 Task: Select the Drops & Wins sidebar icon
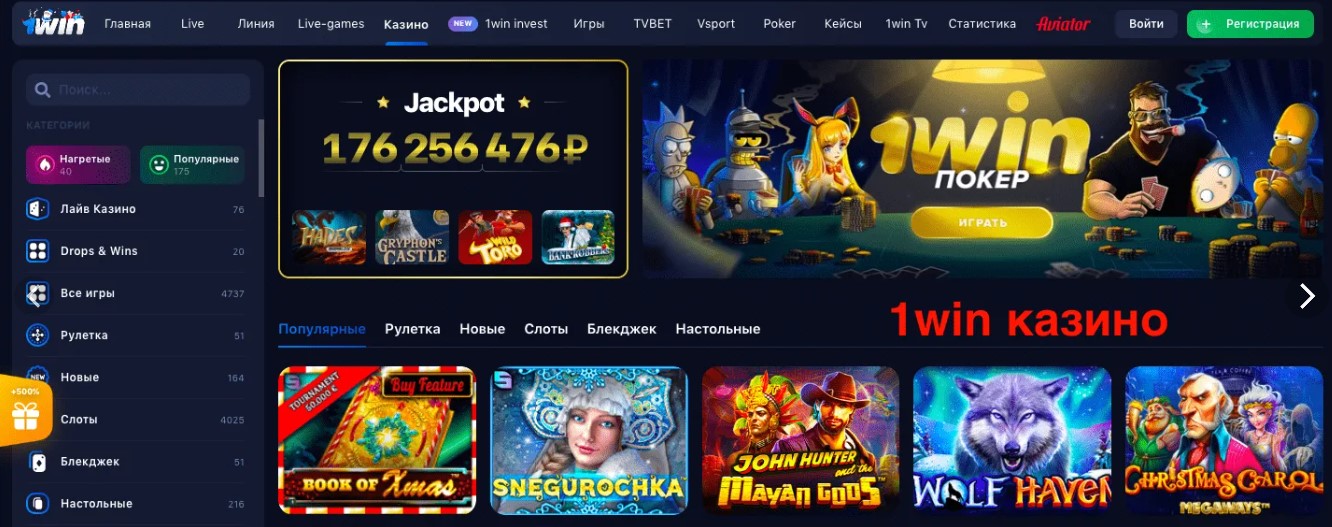point(38,251)
